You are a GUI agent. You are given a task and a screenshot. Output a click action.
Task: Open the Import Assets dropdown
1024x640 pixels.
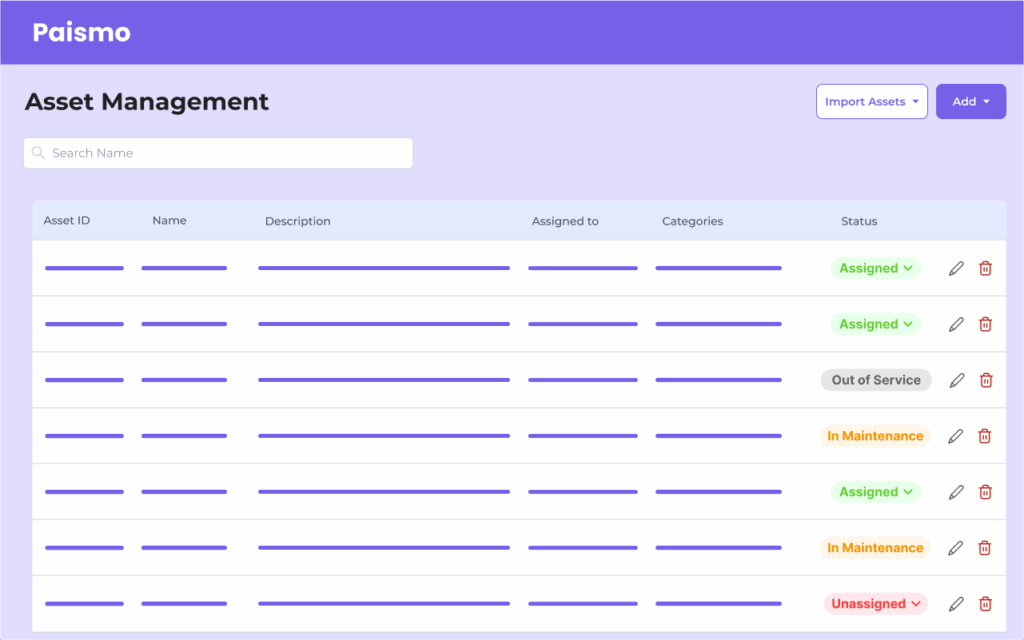(x=871, y=101)
